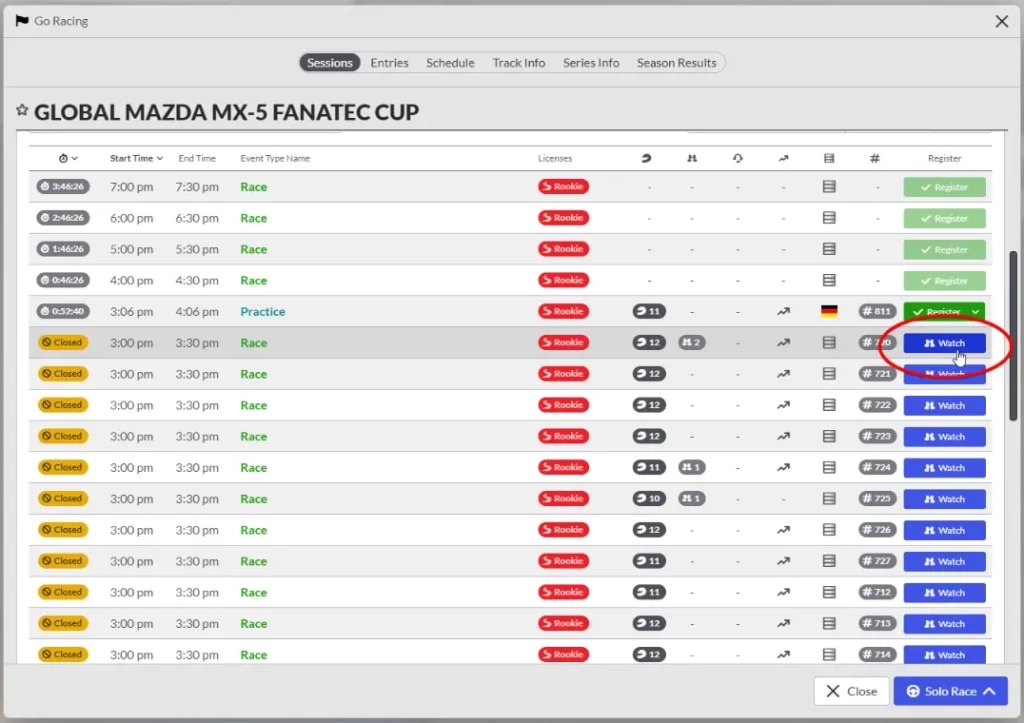This screenshot has height=723, width=1024.
Task: Open the Track Info tab
Action: click(x=519, y=63)
